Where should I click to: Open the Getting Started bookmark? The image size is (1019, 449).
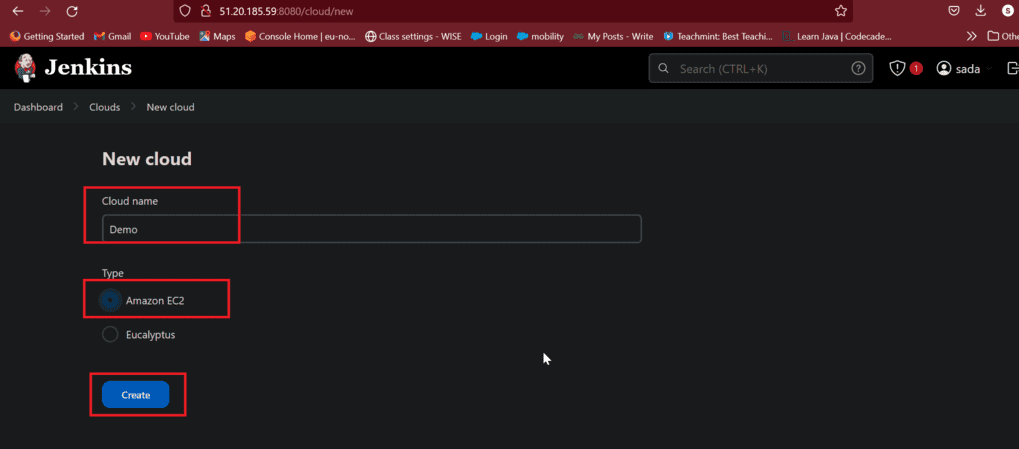(x=47, y=36)
